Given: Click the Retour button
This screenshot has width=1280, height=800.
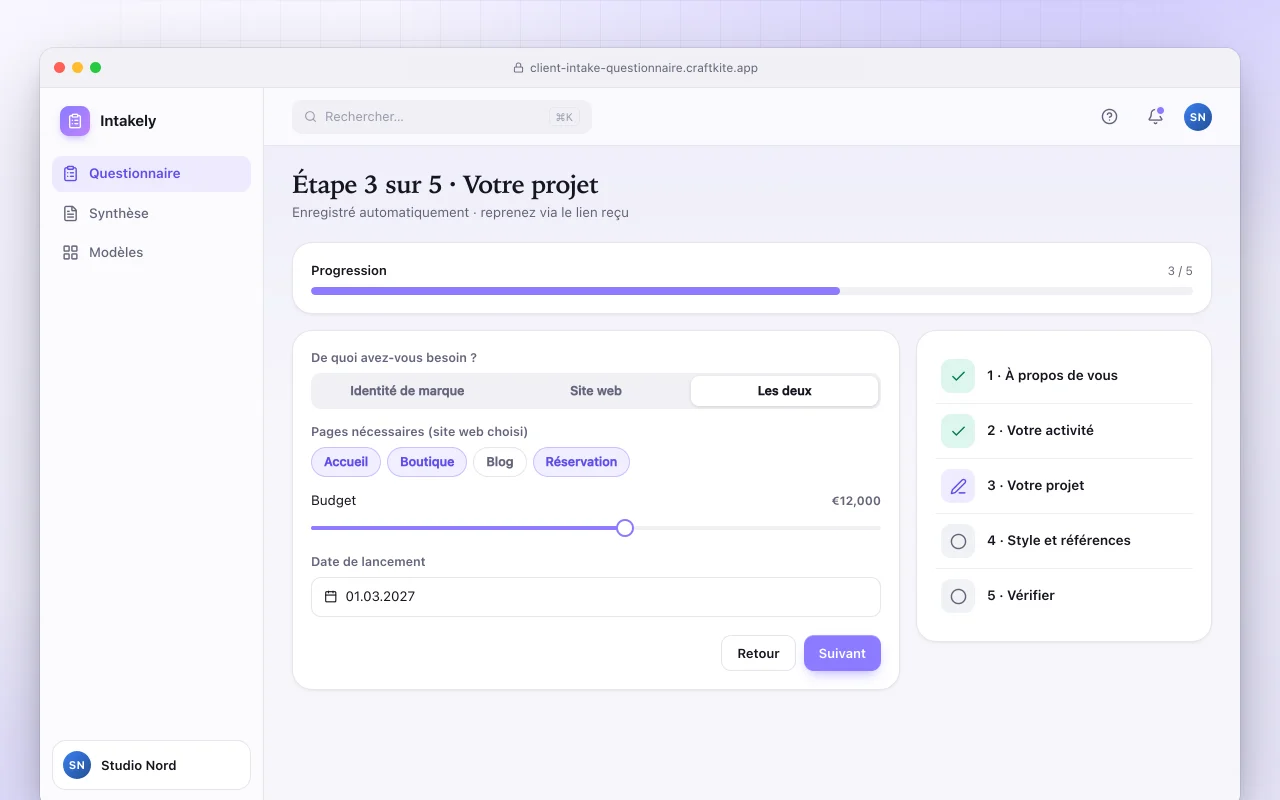Looking at the screenshot, I should point(758,653).
